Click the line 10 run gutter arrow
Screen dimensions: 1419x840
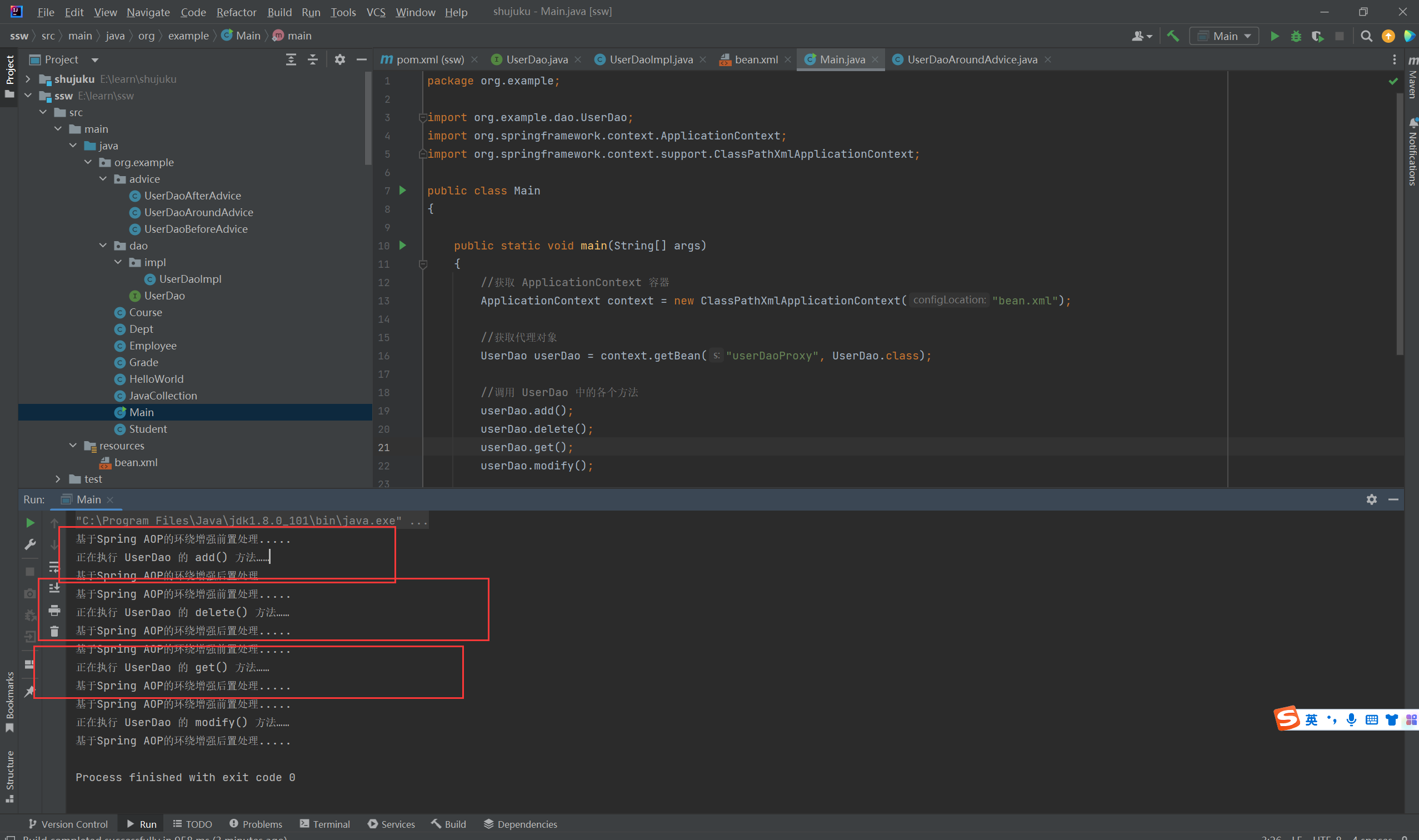(x=402, y=245)
